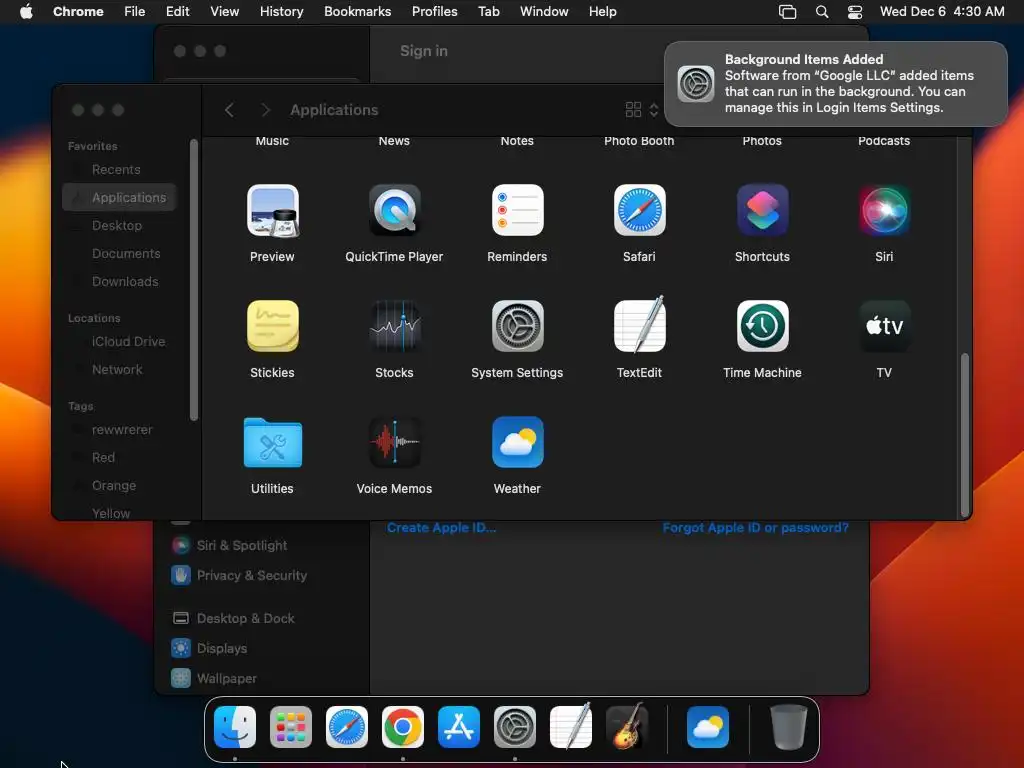The width and height of the screenshot is (1024, 768).
Task: Click the Stage Manager menu bar icon
Action: [x=788, y=12]
